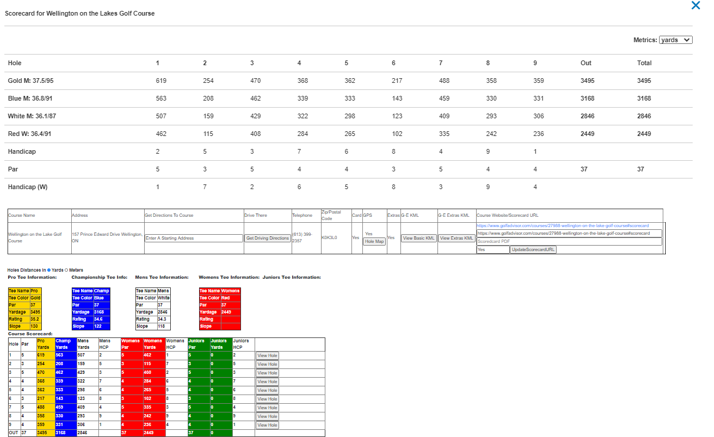Open the Metrics yards dropdown

coord(676,40)
